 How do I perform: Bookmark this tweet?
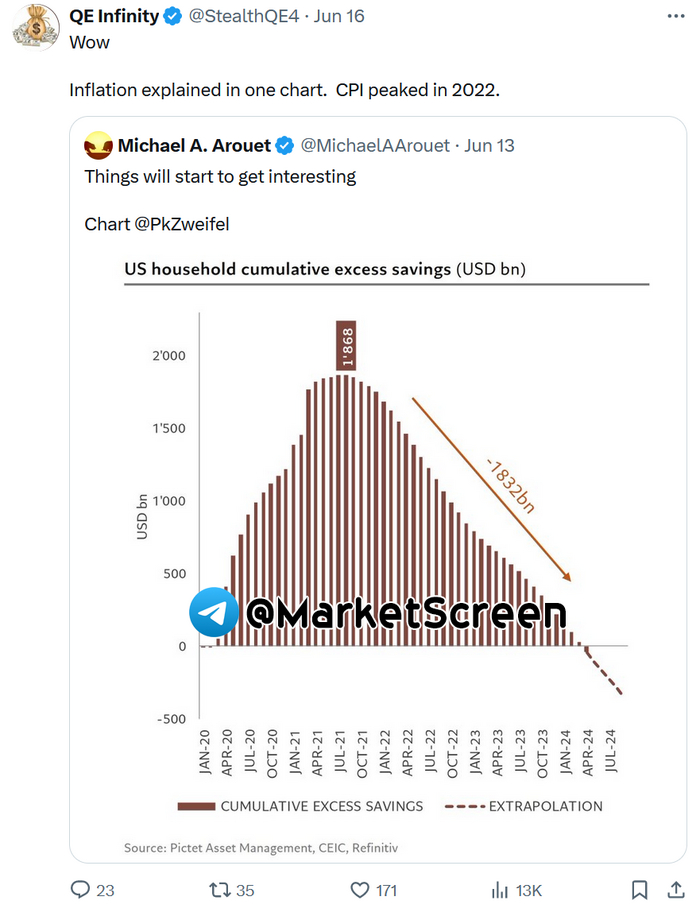[x=640, y=889]
